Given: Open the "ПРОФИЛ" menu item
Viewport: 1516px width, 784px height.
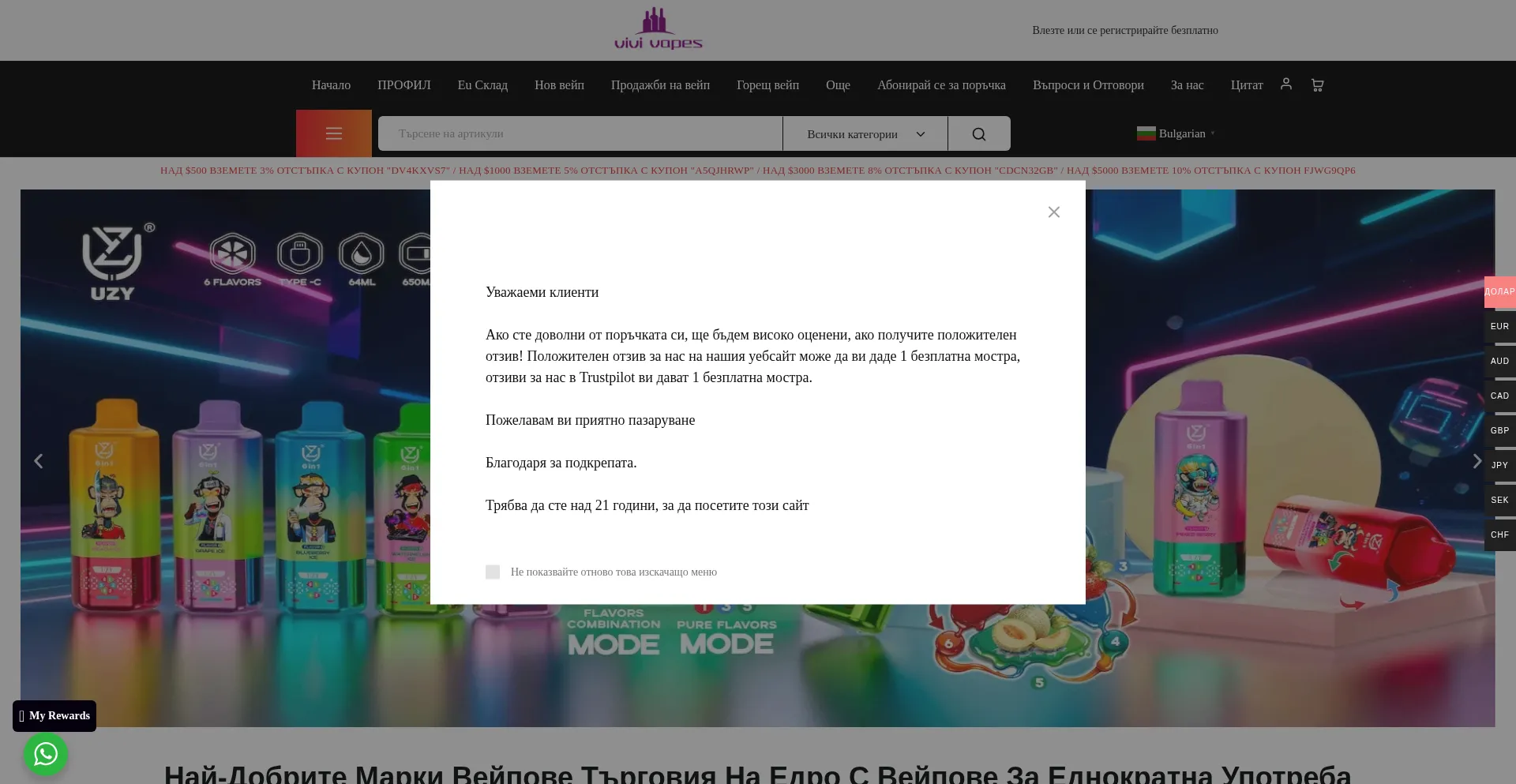Looking at the screenshot, I should tap(404, 85).
